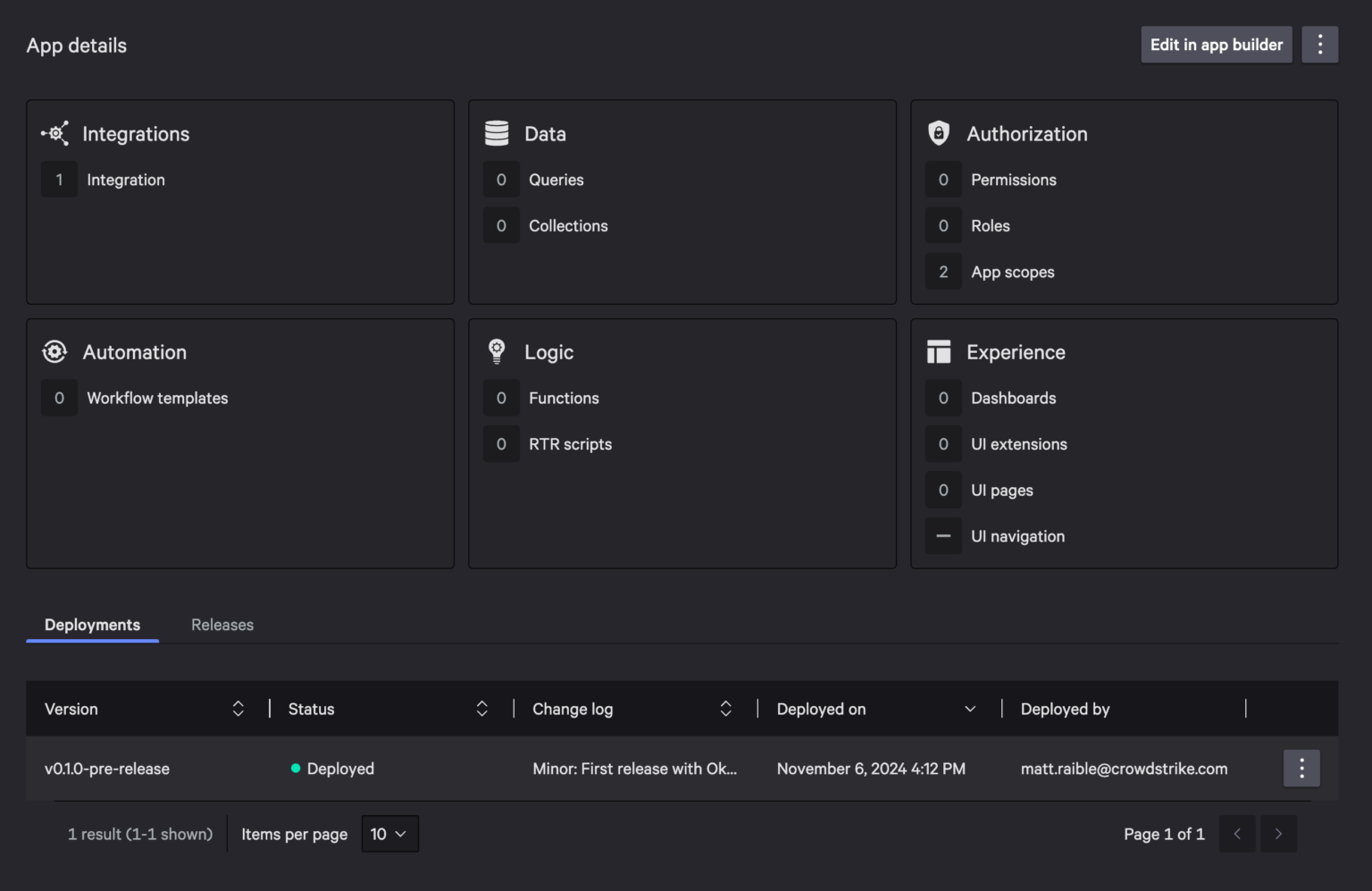Screen dimensions: 1372x891
Task: Open the Deployed on column chevron
Action: [970, 708]
